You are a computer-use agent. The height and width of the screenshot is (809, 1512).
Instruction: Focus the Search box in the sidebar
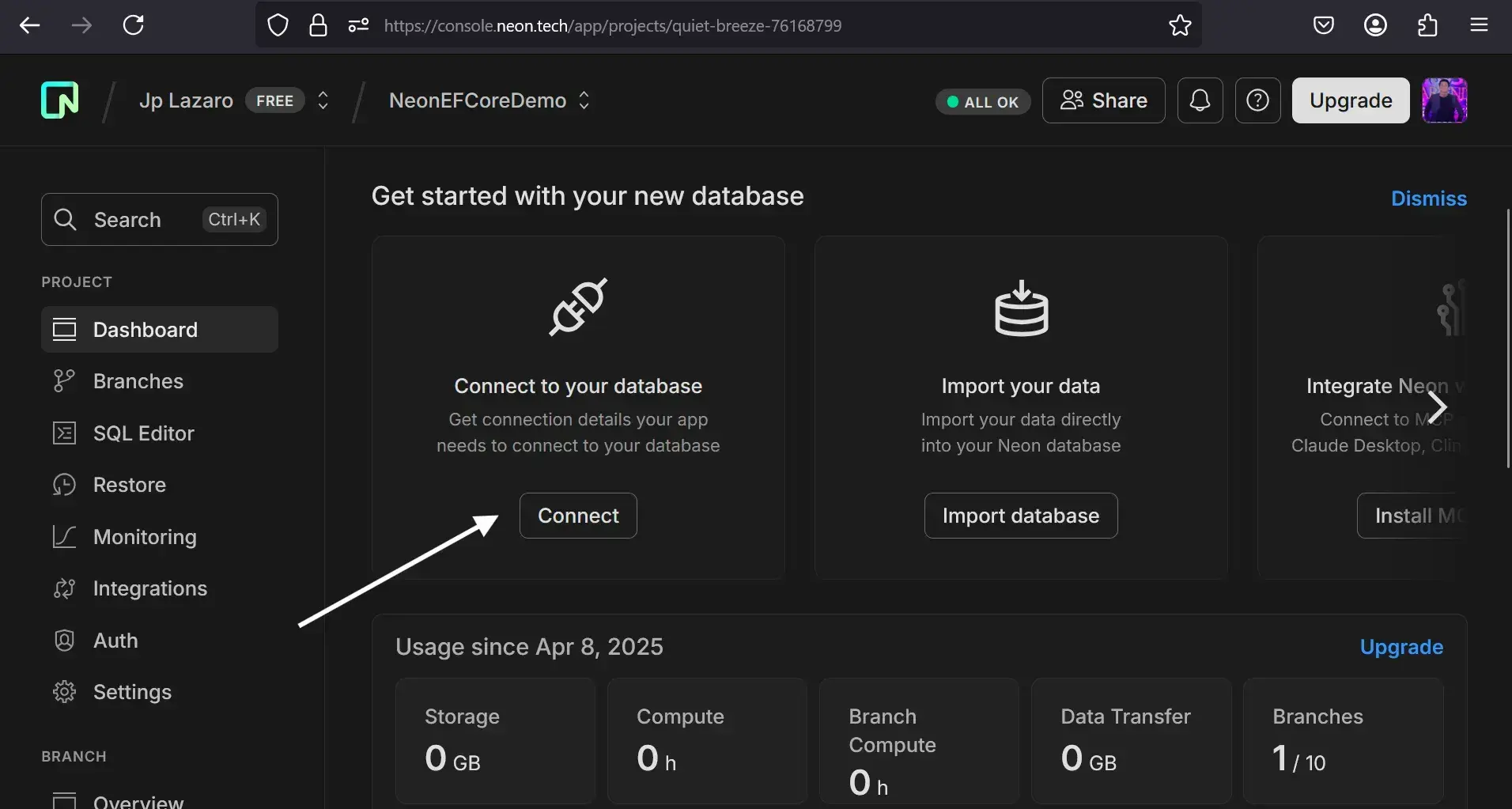160,219
